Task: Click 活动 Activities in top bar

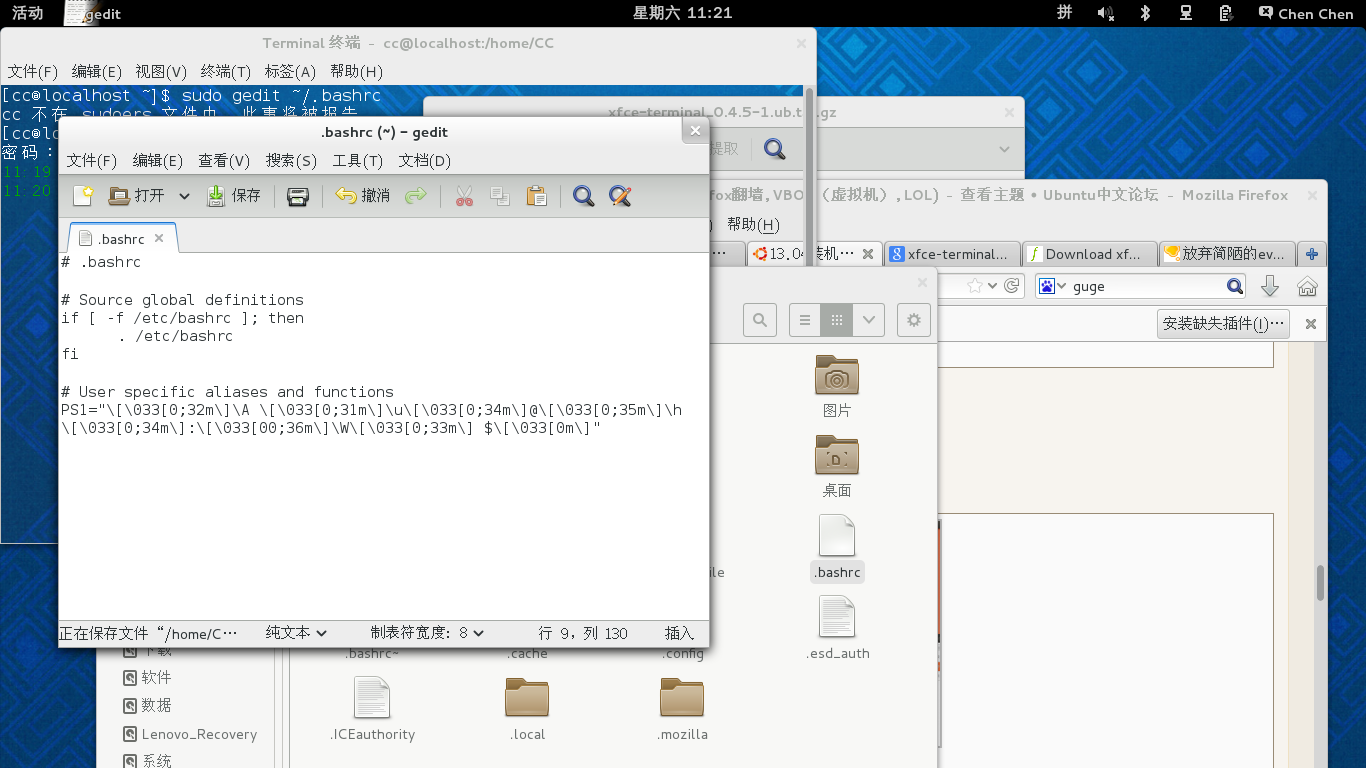Action: click(x=27, y=13)
